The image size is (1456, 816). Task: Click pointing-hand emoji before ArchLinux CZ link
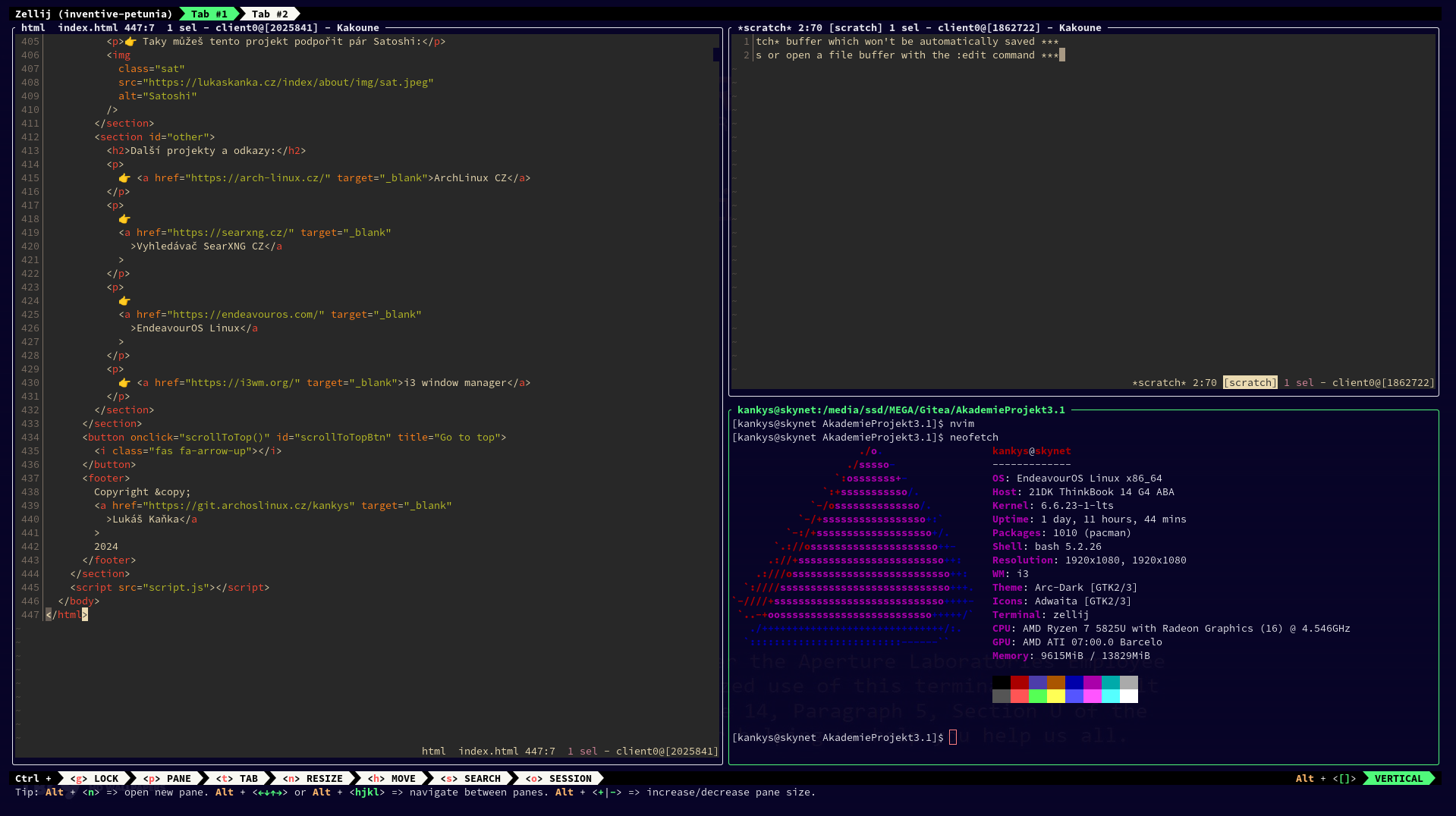pyautogui.click(x=124, y=178)
